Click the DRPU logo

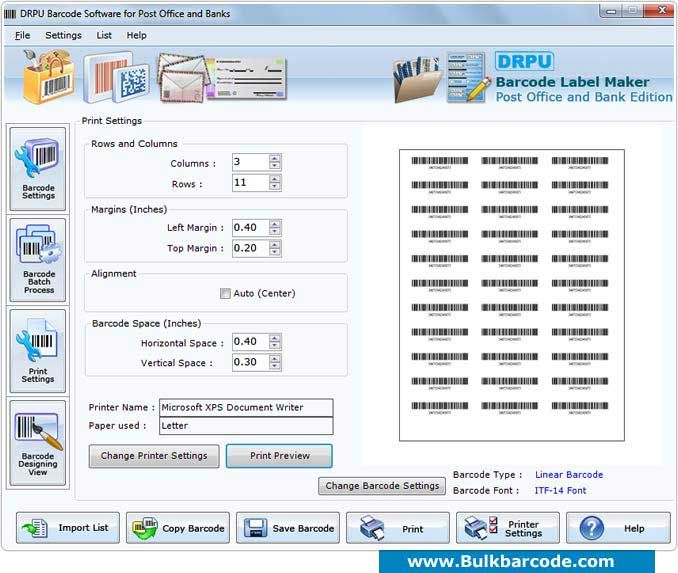(524, 61)
